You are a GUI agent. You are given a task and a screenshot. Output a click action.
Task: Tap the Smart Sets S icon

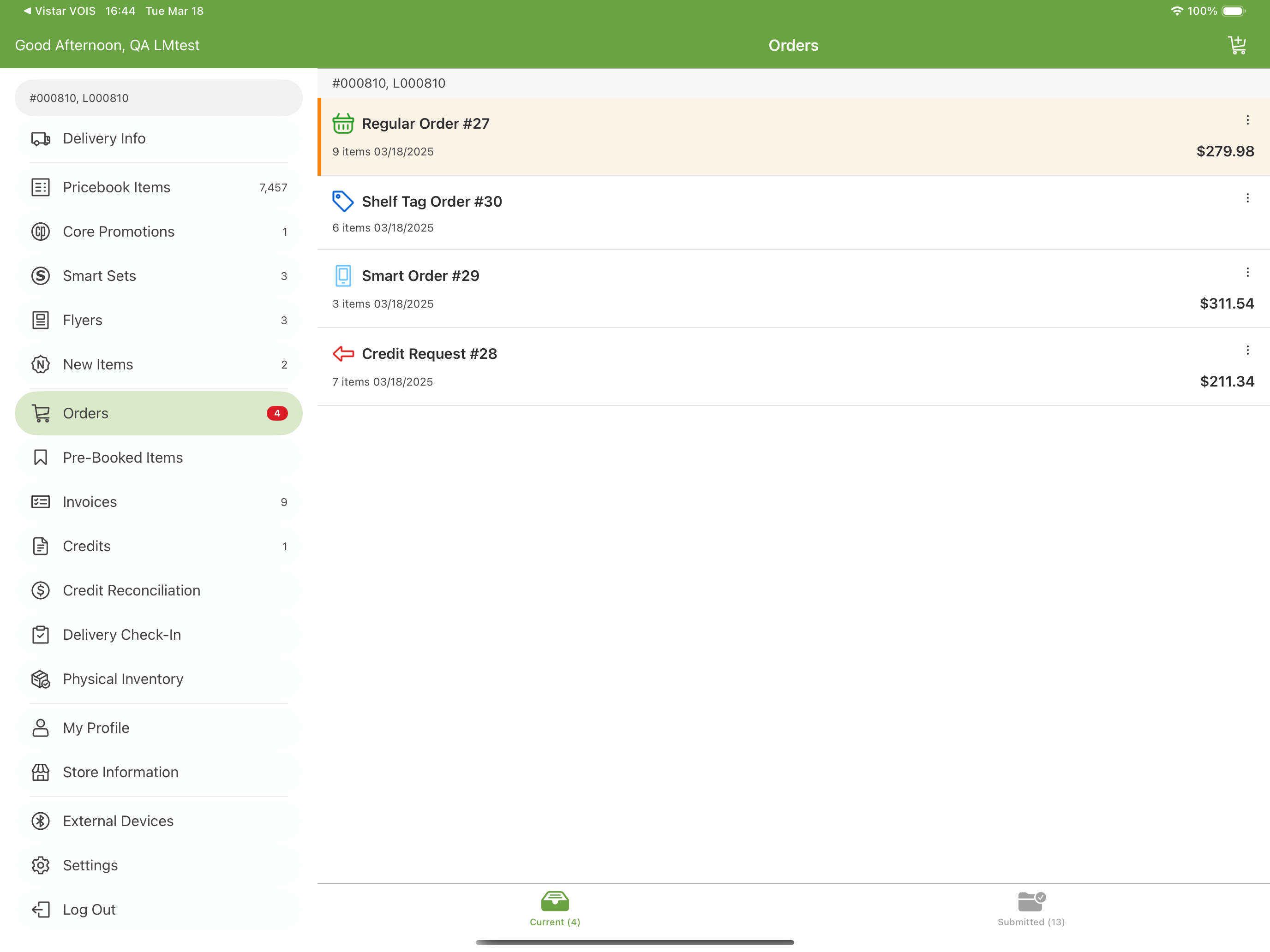pyautogui.click(x=40, y=276)
